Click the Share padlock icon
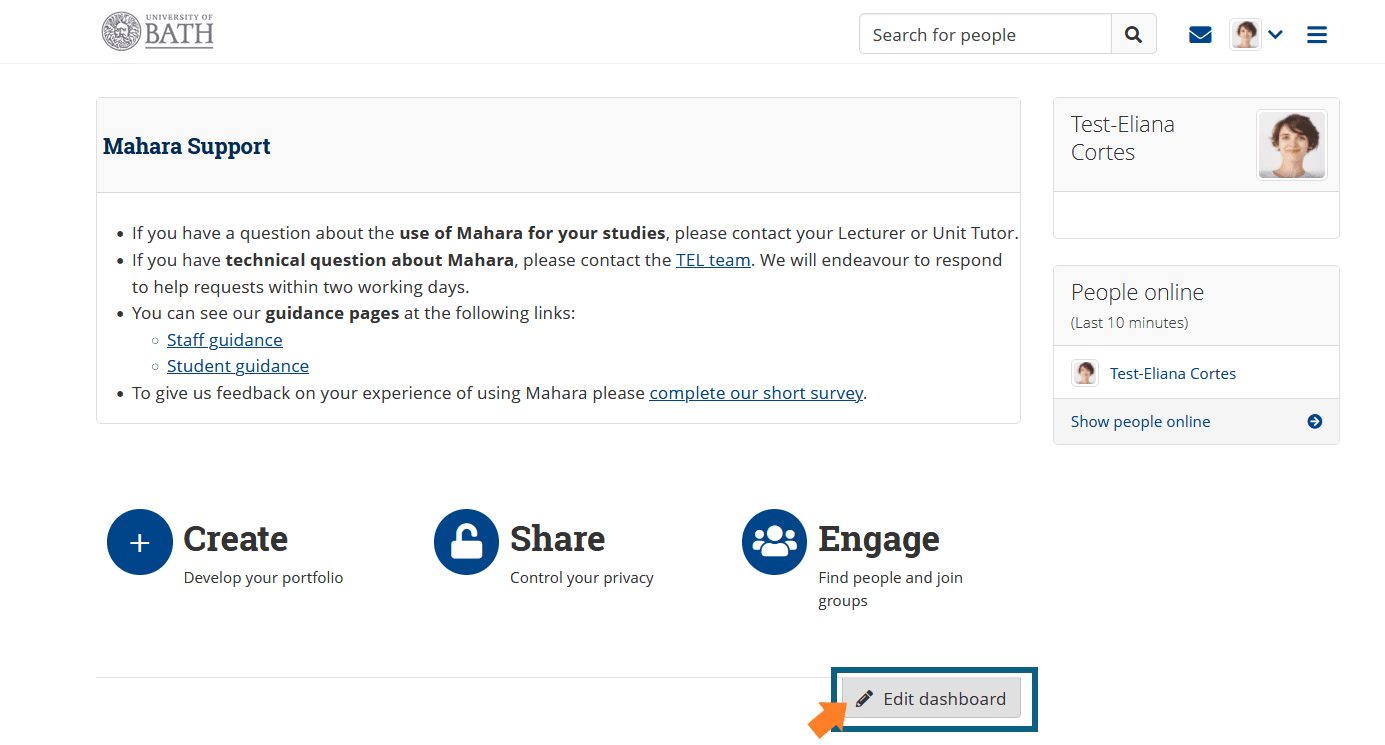The width and height of the screenshot is (1385, 745). click(466, 541)
